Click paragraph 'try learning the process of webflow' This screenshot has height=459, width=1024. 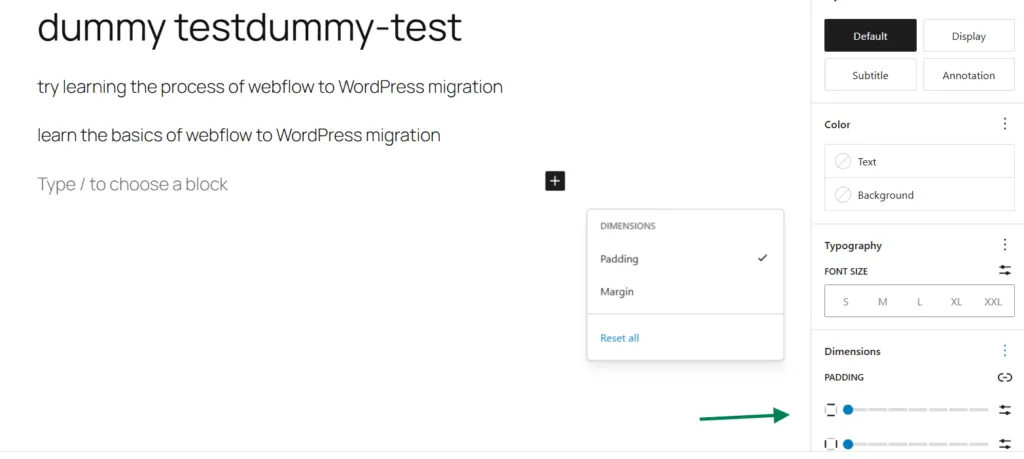click(x=270, y=87)
